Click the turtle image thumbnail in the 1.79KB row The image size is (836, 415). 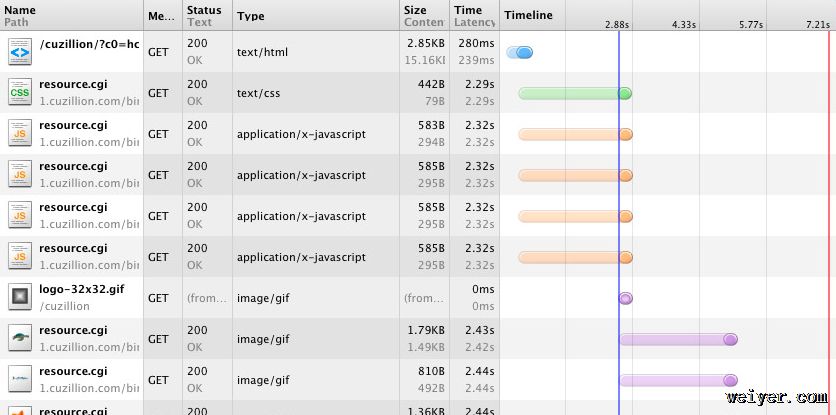pos(20,339)
